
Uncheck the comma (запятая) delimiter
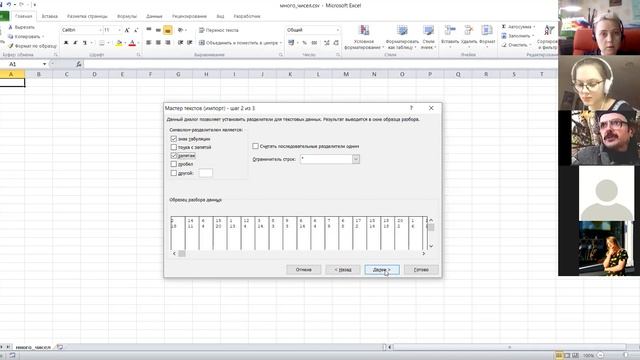(173, 156)
